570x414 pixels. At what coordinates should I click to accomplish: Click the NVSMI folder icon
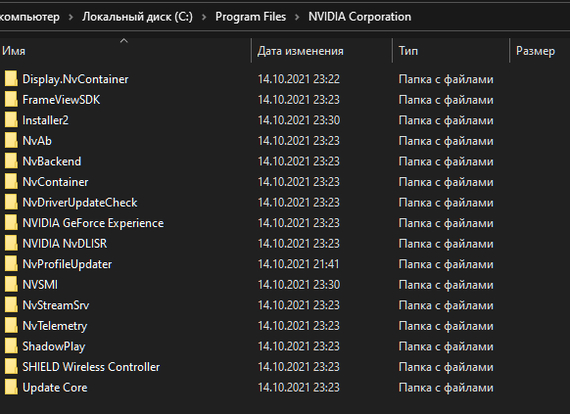[x=11, y=285]
